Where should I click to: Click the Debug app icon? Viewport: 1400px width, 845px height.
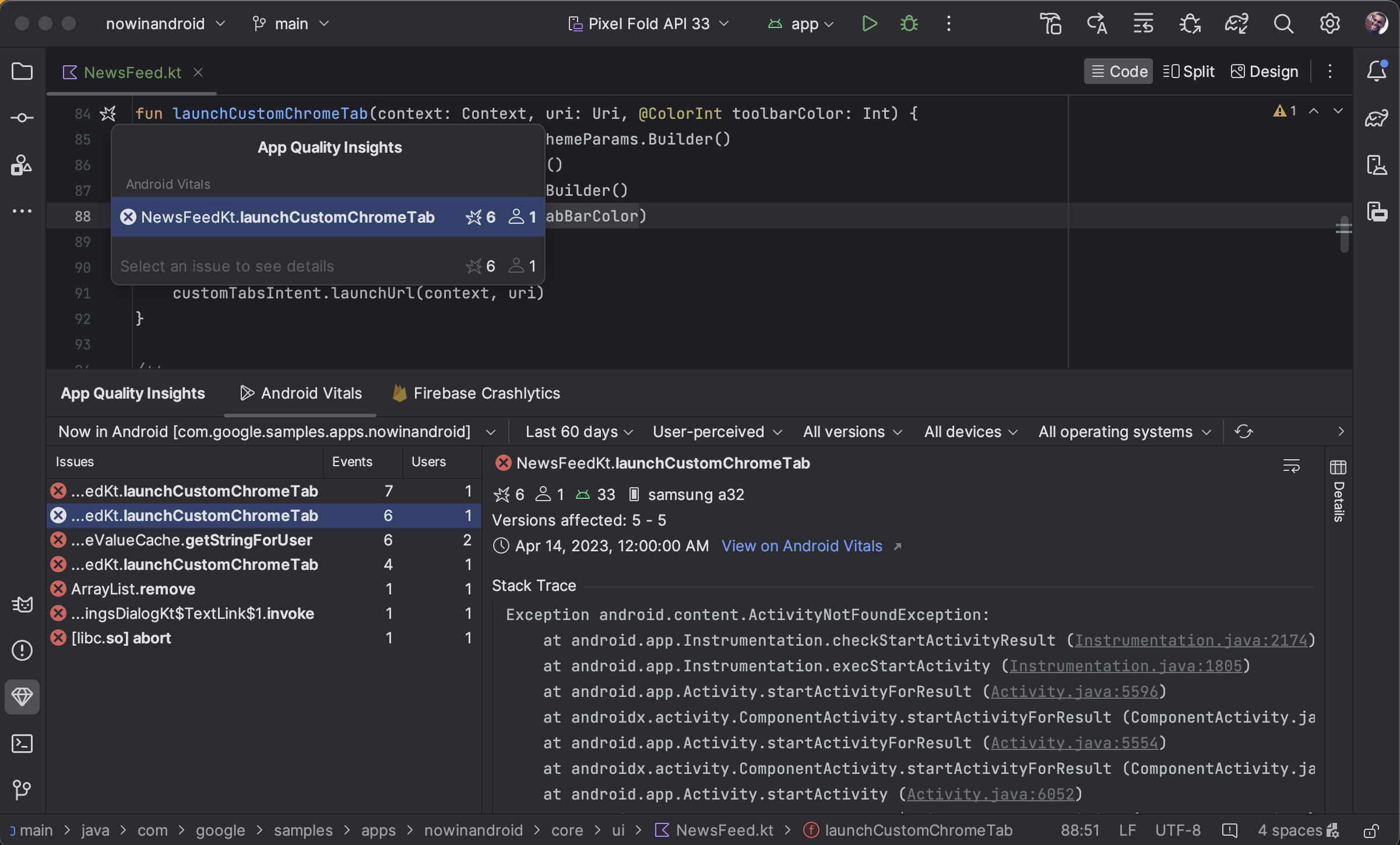tap(908, 23)
